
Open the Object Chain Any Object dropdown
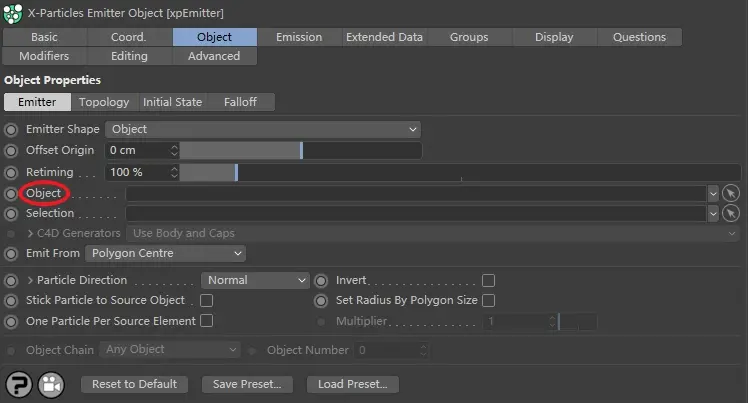click(x=169, y=350)
